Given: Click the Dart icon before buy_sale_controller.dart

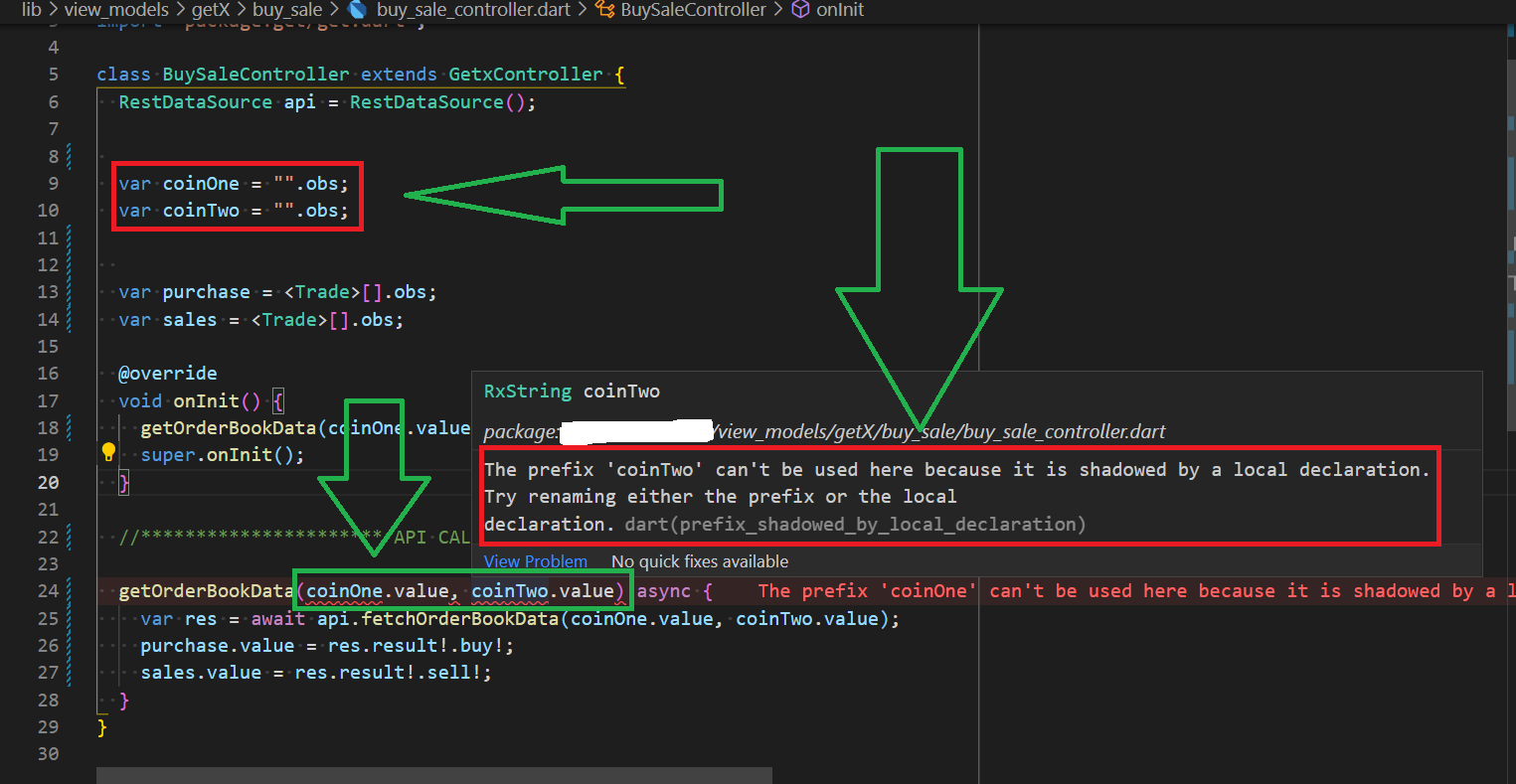Looking at the screenshot, I should 358,11.
